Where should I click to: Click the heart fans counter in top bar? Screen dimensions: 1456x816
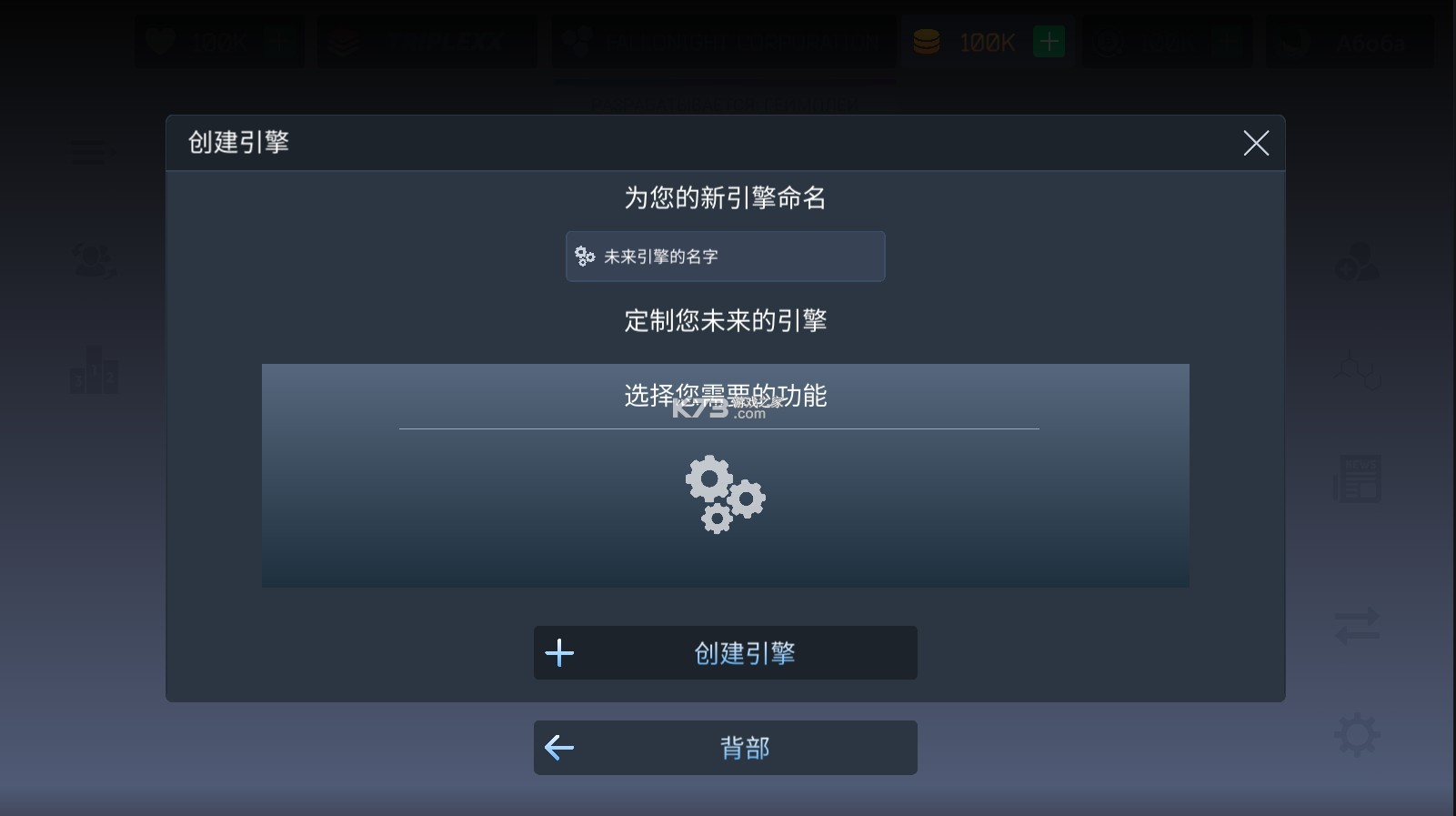pyautogui.click(x=219, y=41)
